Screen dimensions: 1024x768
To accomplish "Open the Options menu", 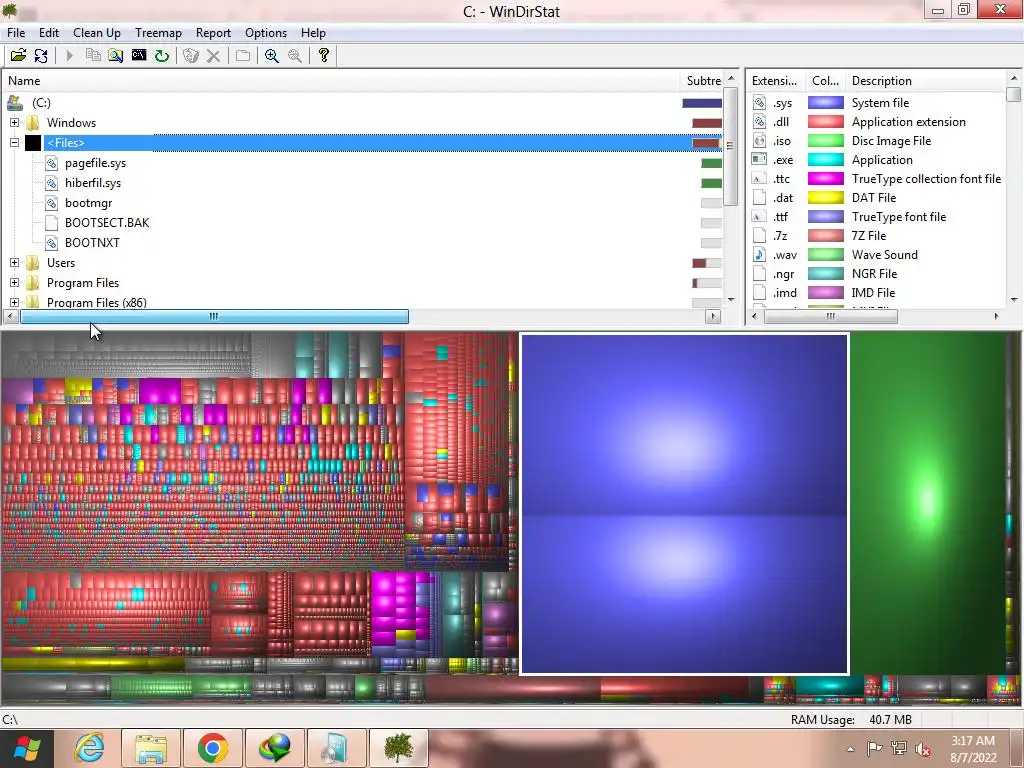I will click(x=266, y=33).
